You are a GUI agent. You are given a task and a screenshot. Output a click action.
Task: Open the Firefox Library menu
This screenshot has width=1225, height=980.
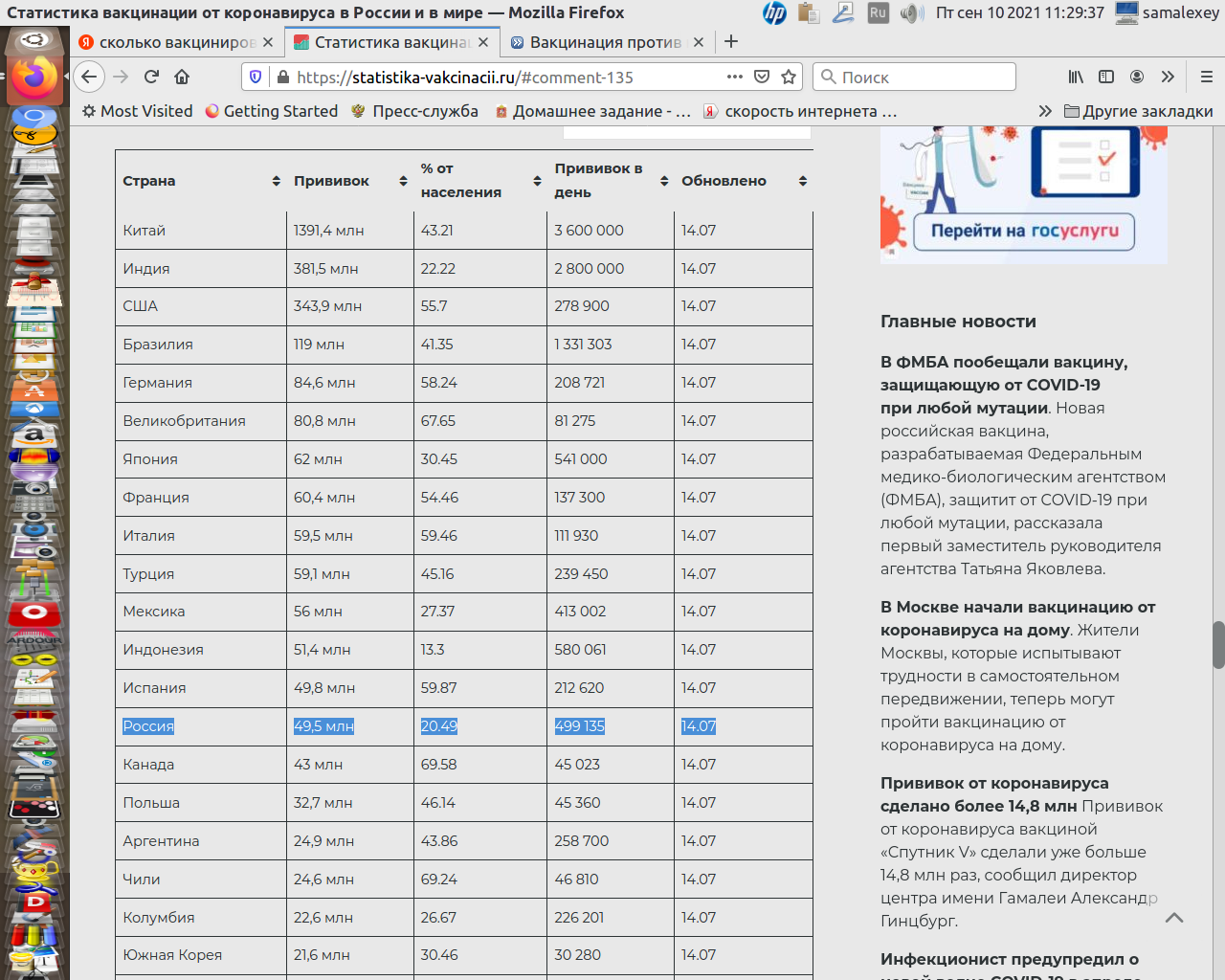point(1076,77)
